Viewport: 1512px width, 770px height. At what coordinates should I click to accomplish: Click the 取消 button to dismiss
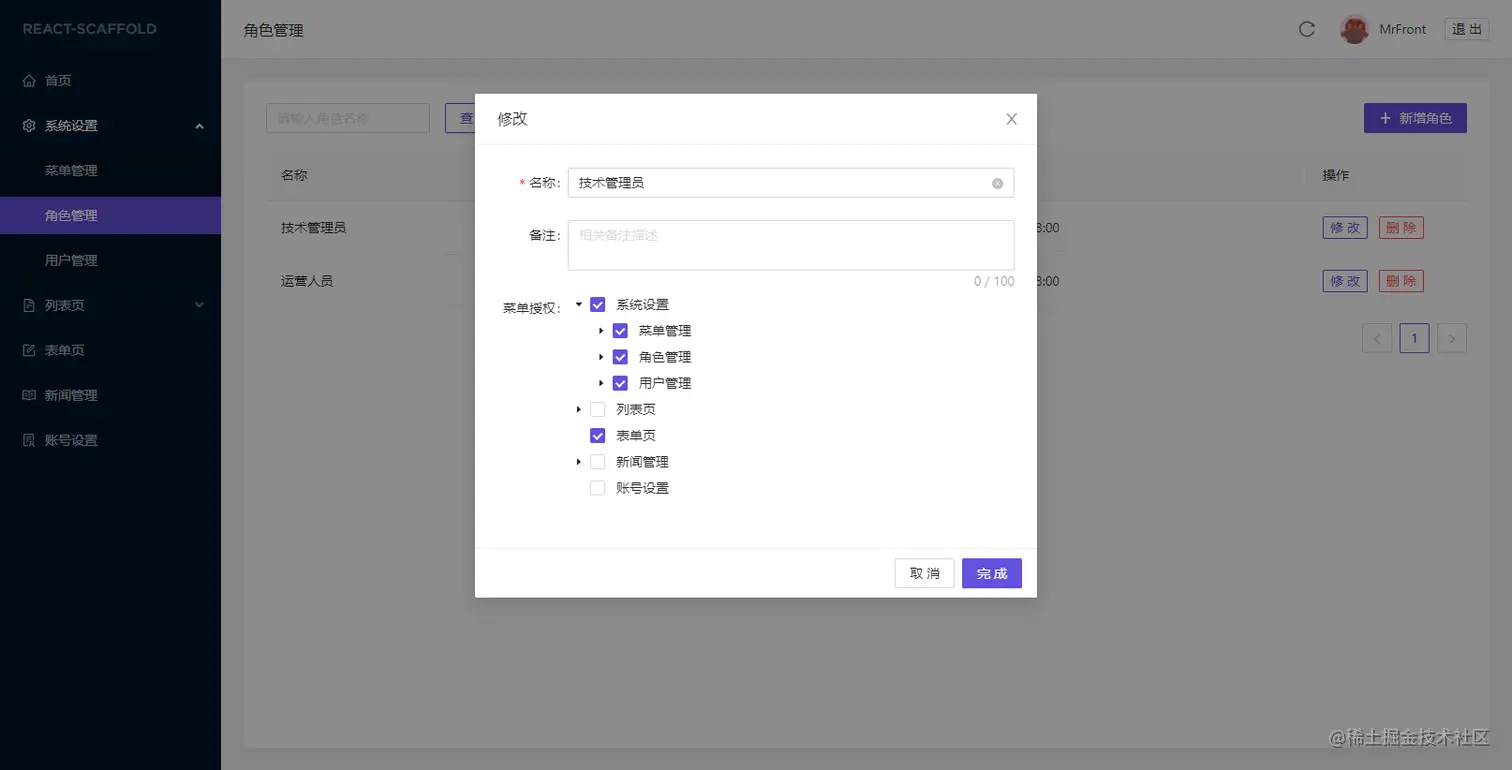pos(923,573)
